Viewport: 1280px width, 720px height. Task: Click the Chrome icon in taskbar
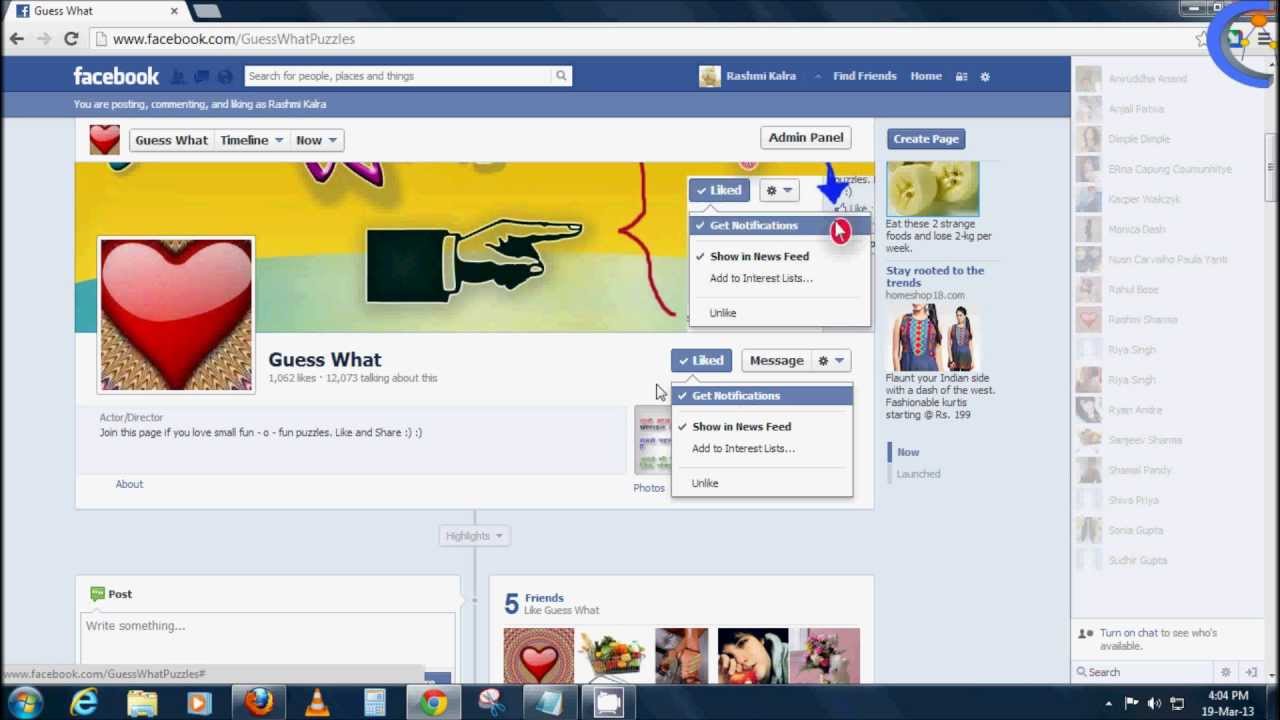click(433, 703)
